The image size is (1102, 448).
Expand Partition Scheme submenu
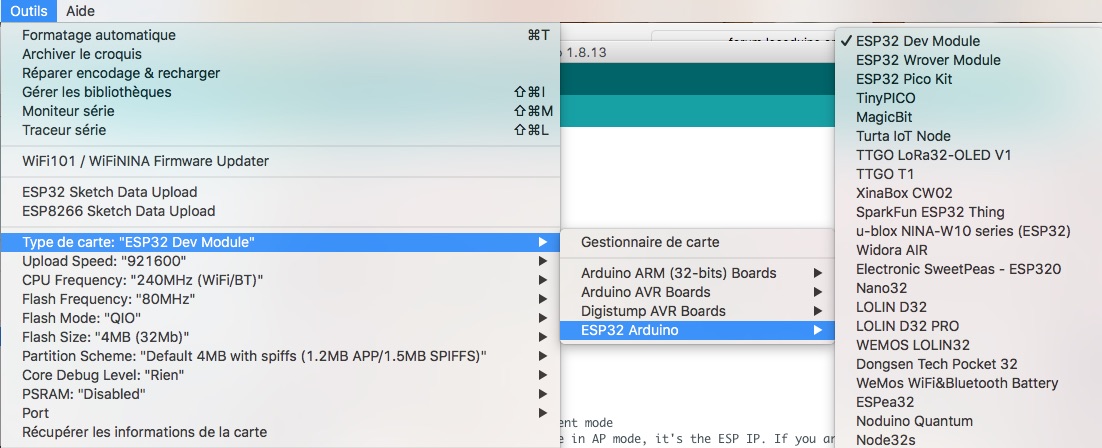click(280, 356)
